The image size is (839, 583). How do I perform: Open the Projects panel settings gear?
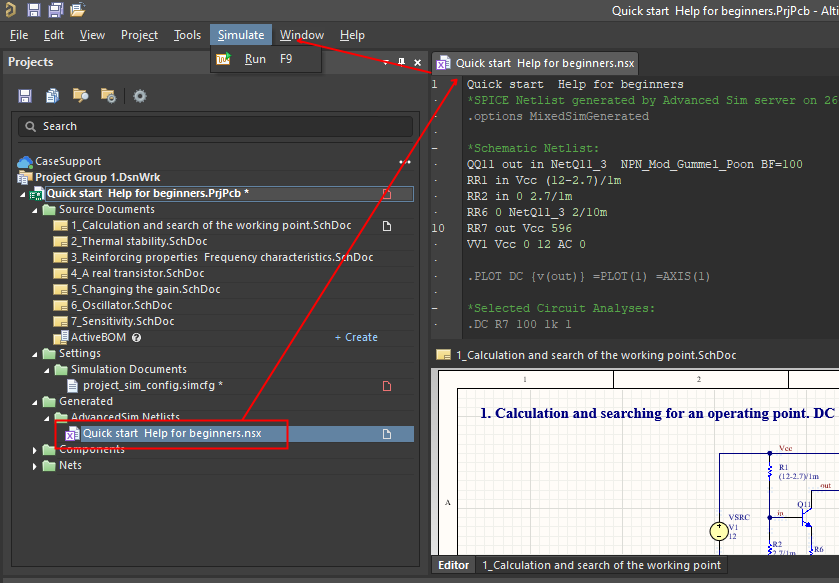point(140,96)
